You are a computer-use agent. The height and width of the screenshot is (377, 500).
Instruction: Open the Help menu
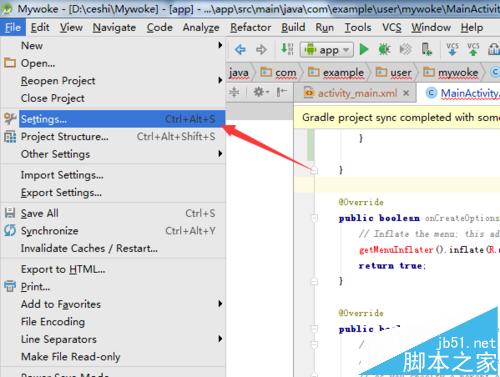click(472, 28)
